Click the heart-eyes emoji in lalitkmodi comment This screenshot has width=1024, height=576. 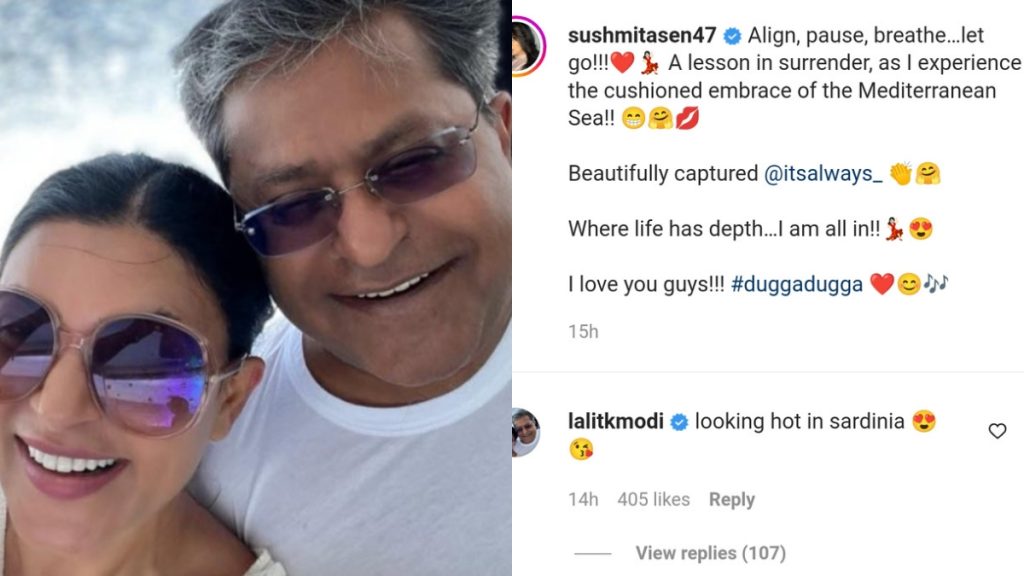pos(923,422)
